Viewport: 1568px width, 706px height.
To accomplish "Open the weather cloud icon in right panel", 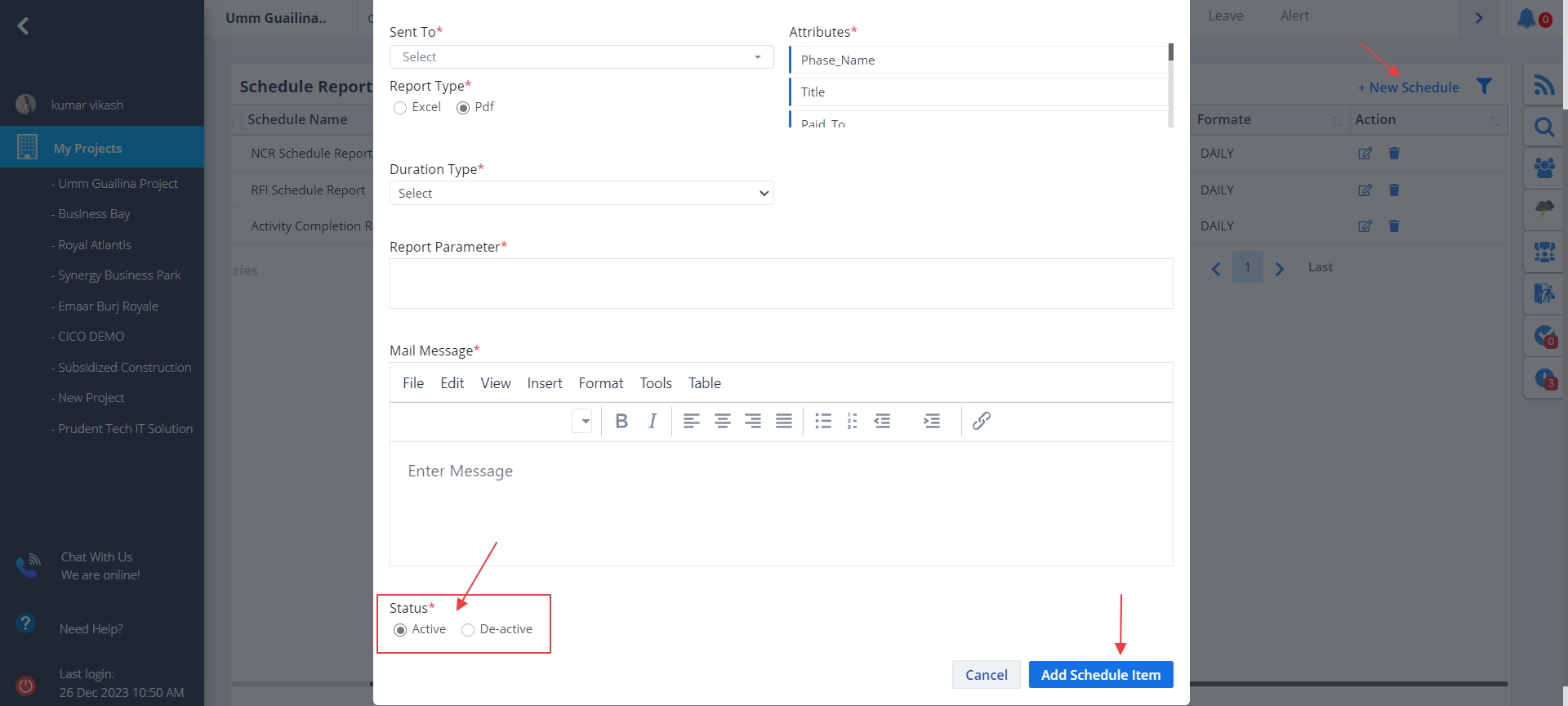I will coord(1543,209).
